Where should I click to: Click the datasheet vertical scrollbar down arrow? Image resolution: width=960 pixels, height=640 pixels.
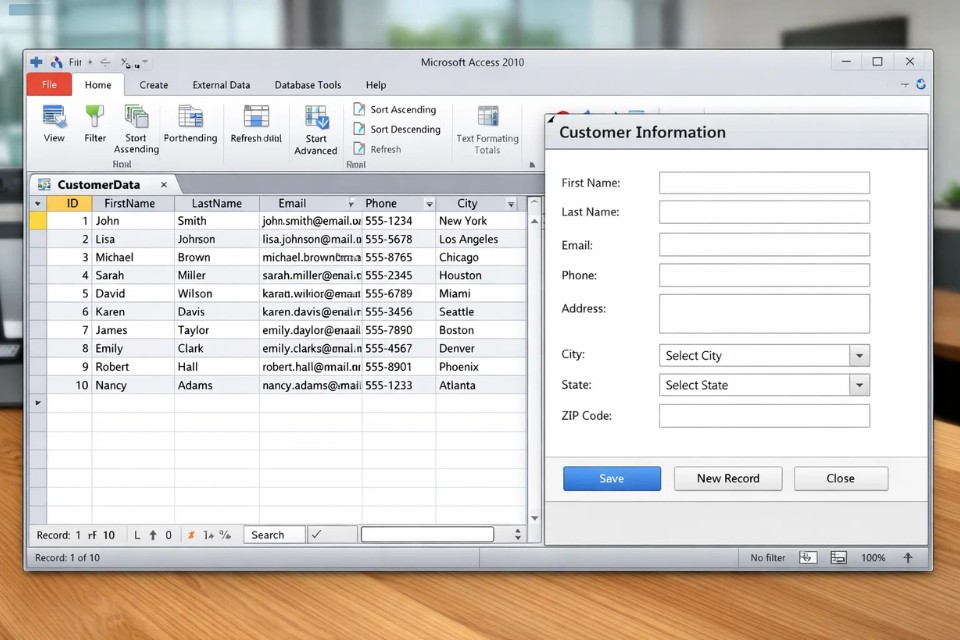pyautogui.click(x=534, y=517)
